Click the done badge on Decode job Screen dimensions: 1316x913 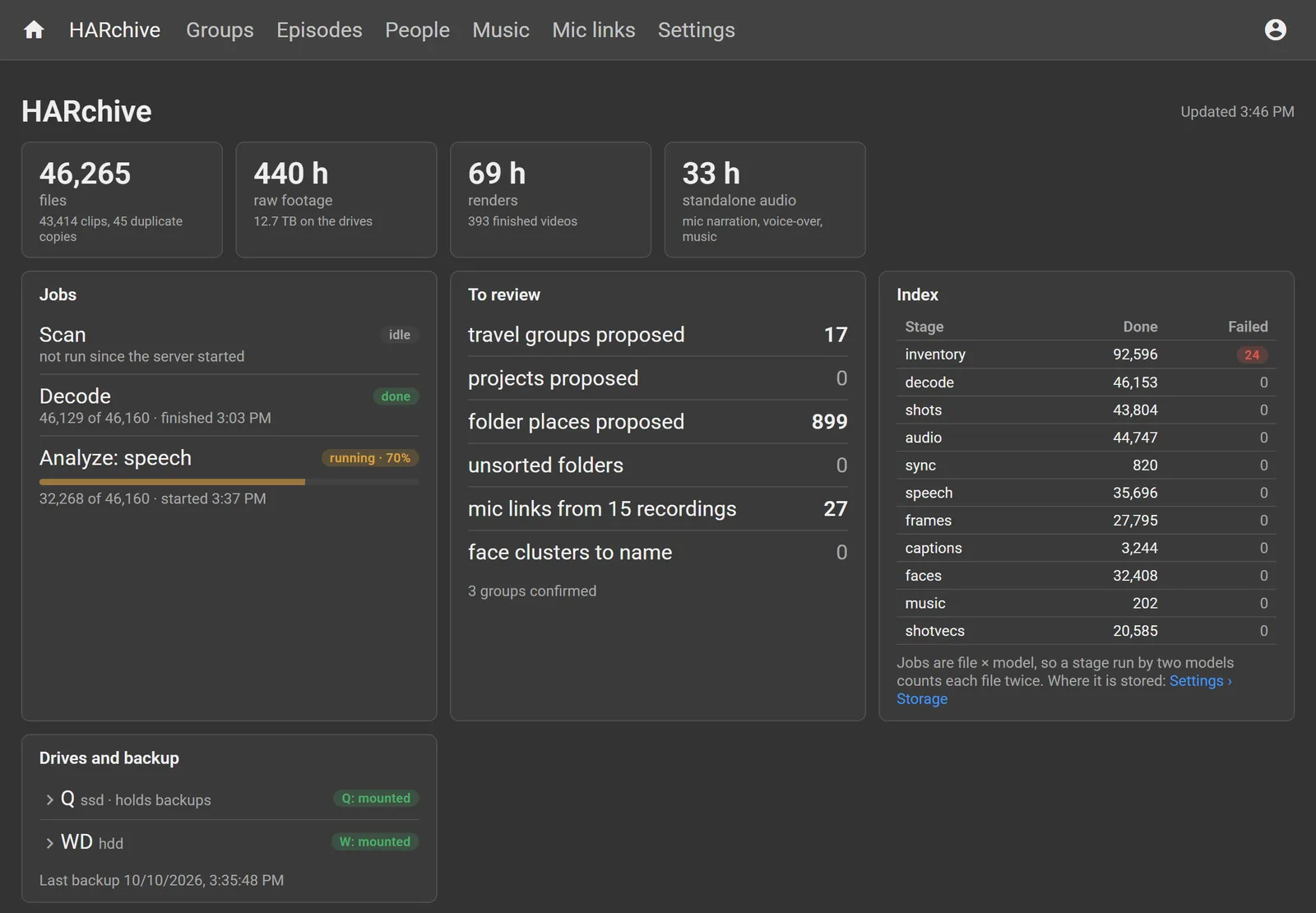pos(396,396)
